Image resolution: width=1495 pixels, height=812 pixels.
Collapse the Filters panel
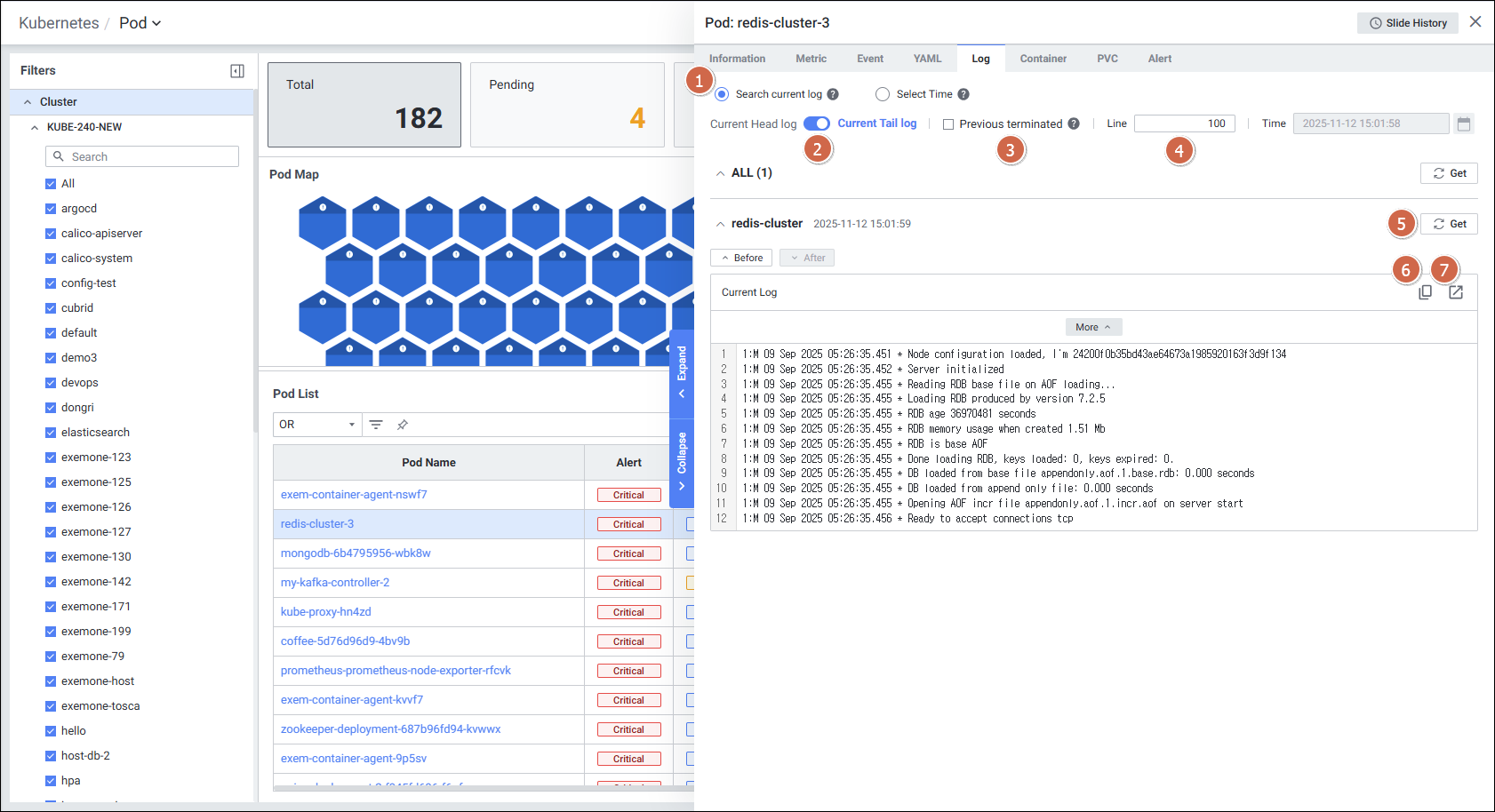pyautogui.click(x=237, y=71)
